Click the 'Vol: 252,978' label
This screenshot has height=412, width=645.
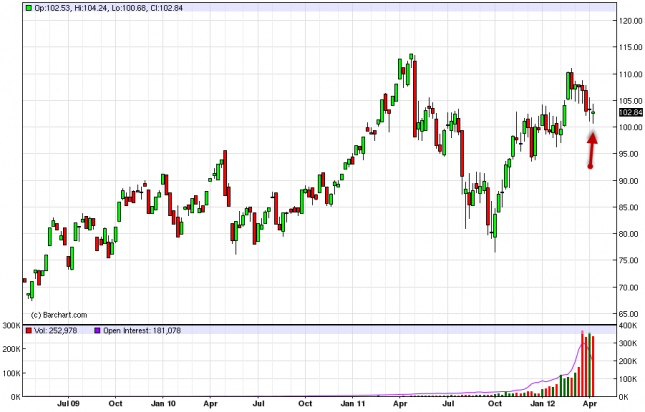[x=55, y=331]
